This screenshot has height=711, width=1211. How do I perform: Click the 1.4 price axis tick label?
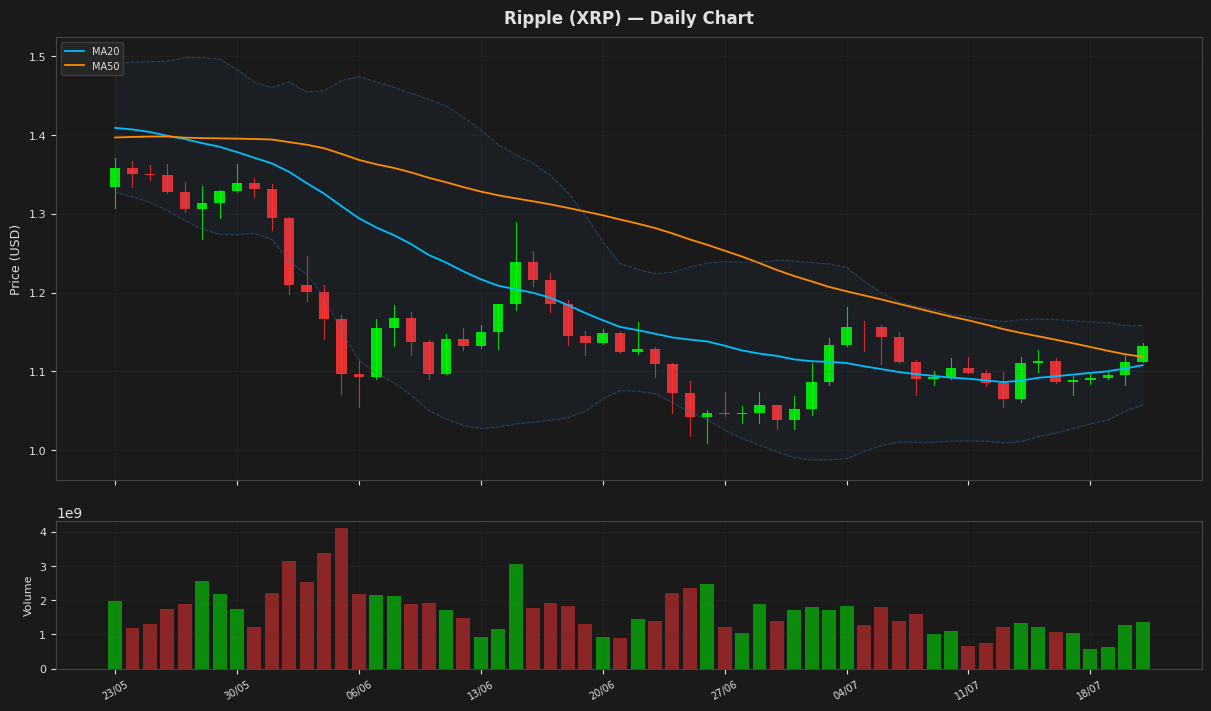click(37, 136)
